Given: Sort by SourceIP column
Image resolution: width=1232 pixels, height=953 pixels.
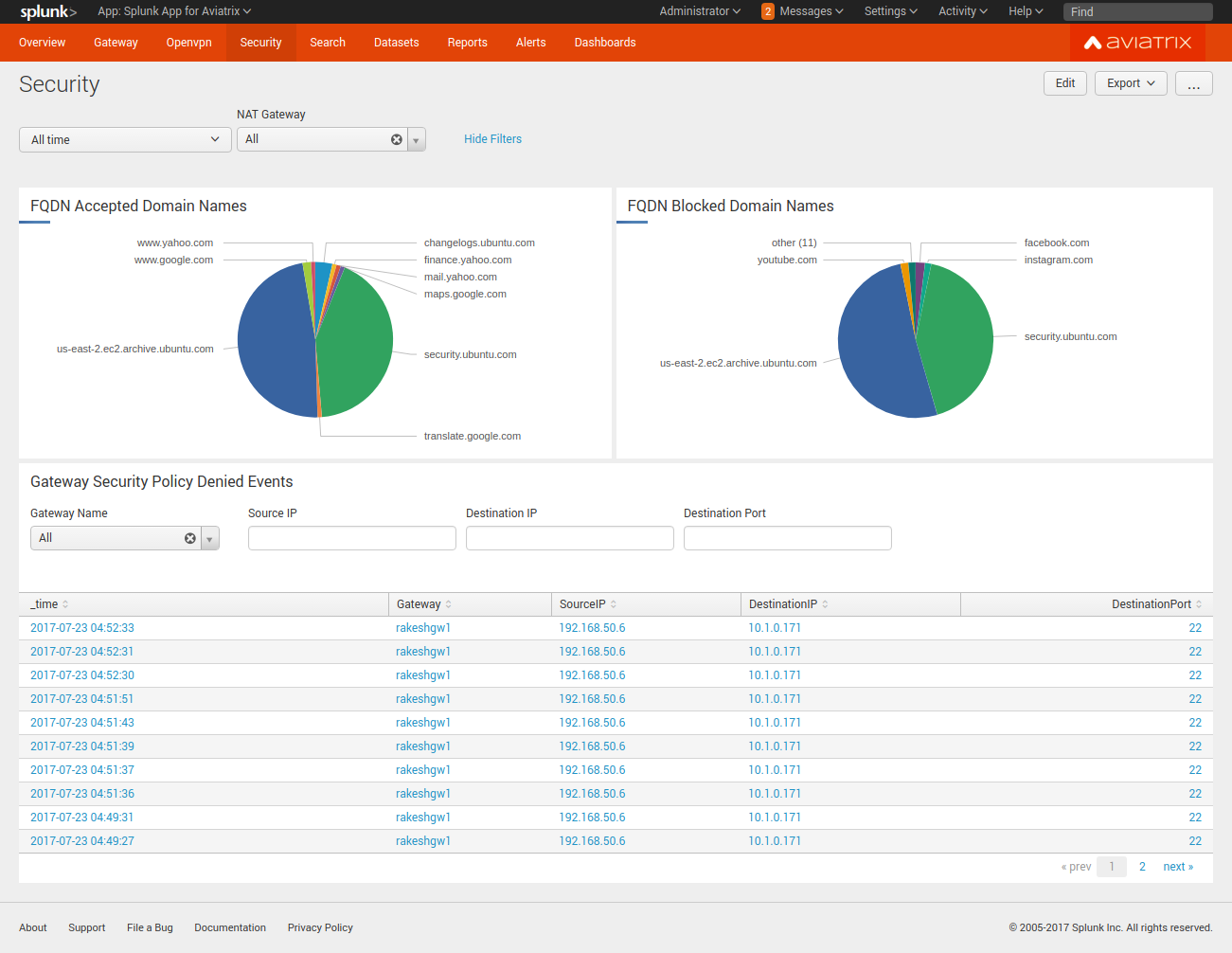Looking at the screenshot, I should (x=588, y=604).
